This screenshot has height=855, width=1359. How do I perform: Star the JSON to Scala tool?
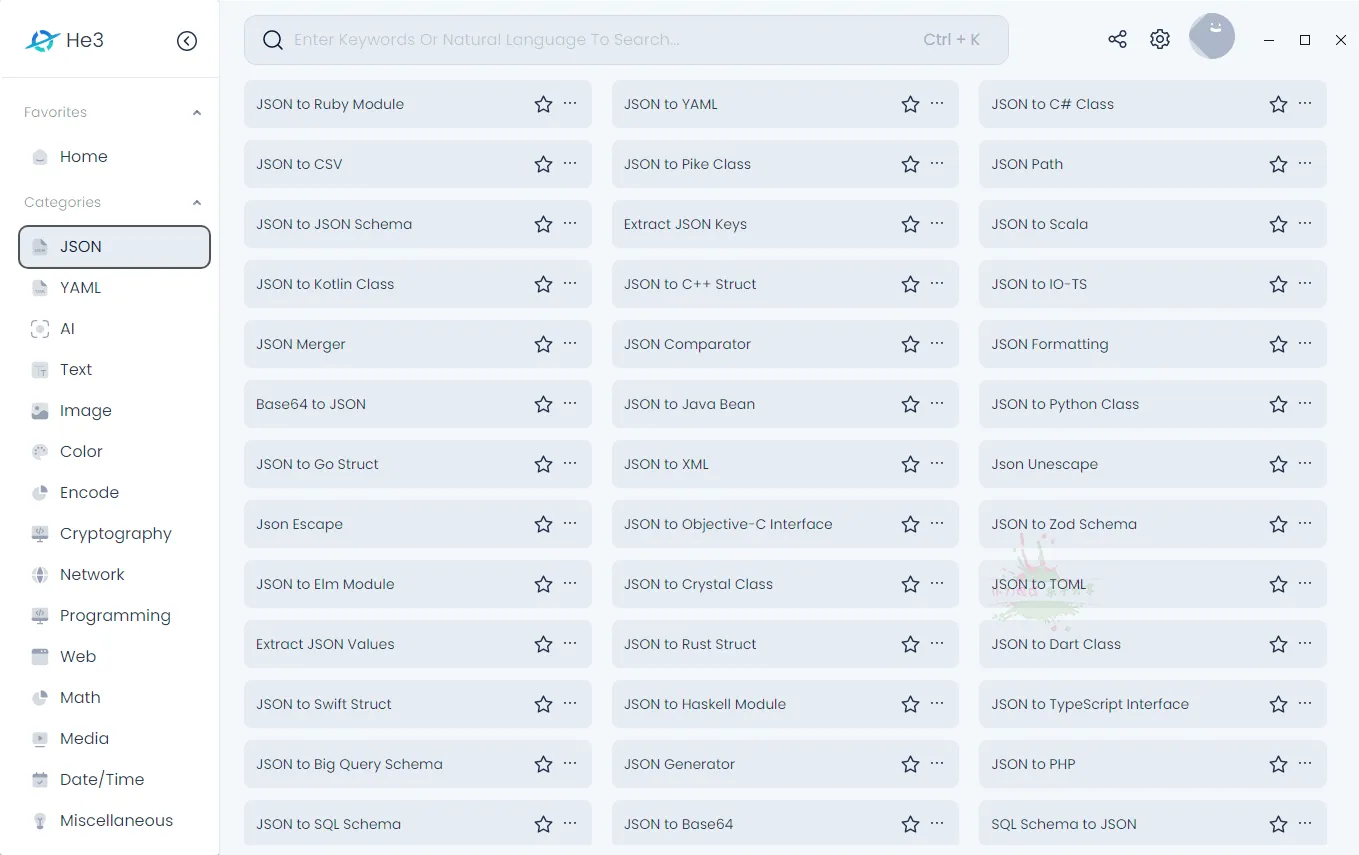pyautogui.click(x=1278, y=224)
